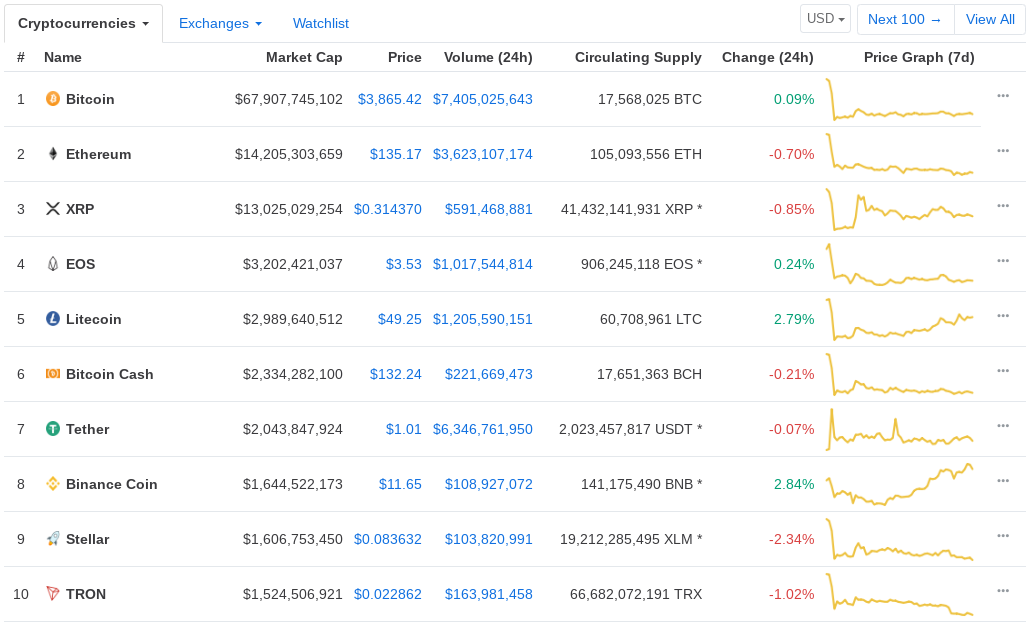Open the more options menu for Binance Coin
Image resolution: width=1028 pixels, height=626 pixels.
tap(1003, 481)
